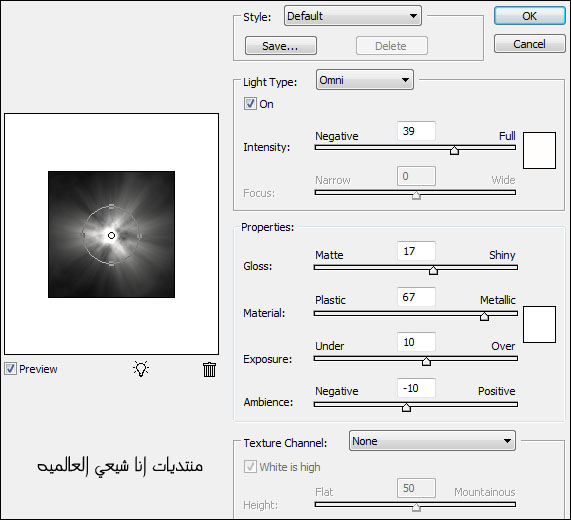The width and height of the screenshot is (571, 520).
Task: Expand the Texture Channel dropdown
Action: 432,441
